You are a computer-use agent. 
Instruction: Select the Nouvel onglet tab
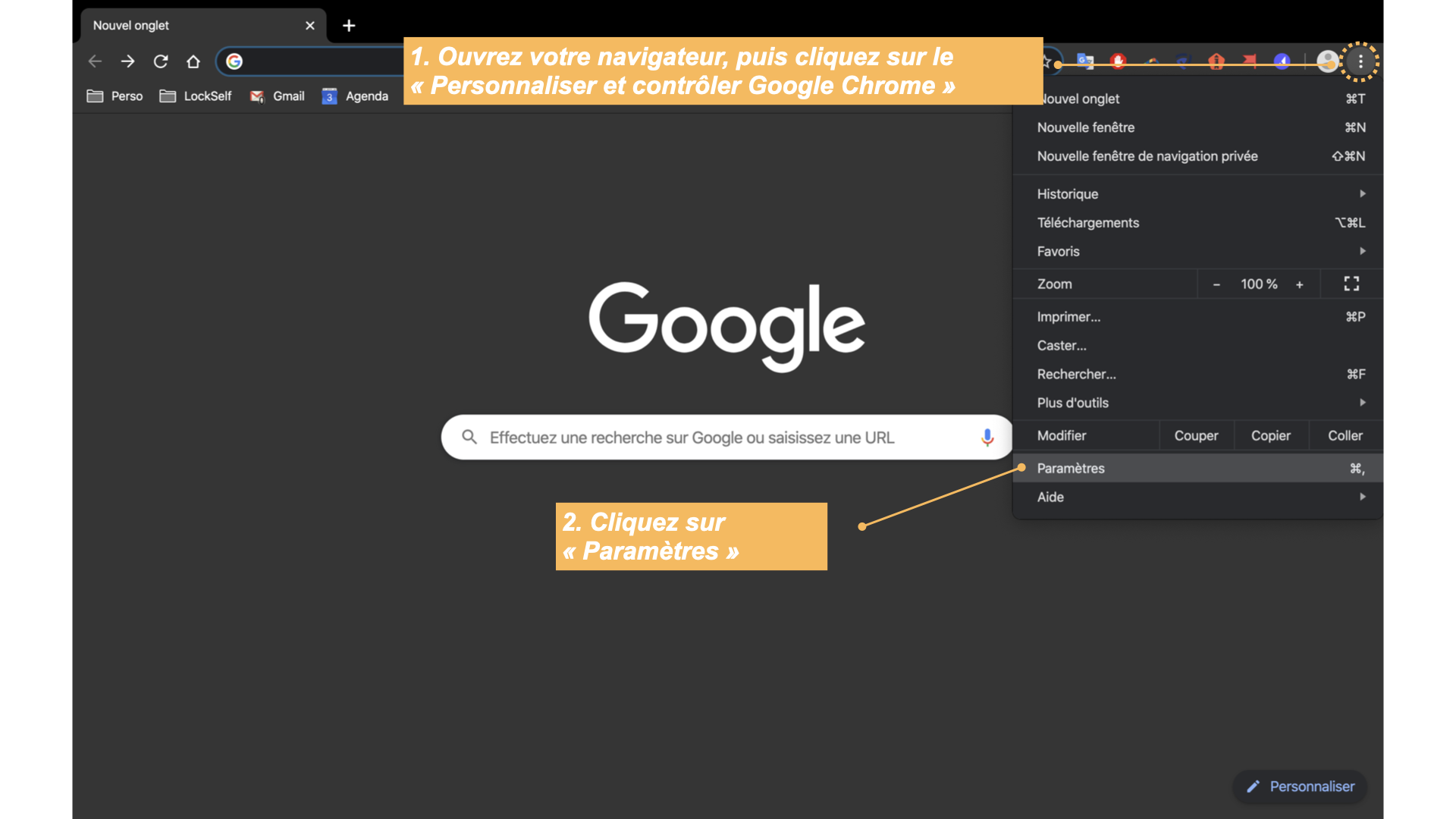[203, 26]
